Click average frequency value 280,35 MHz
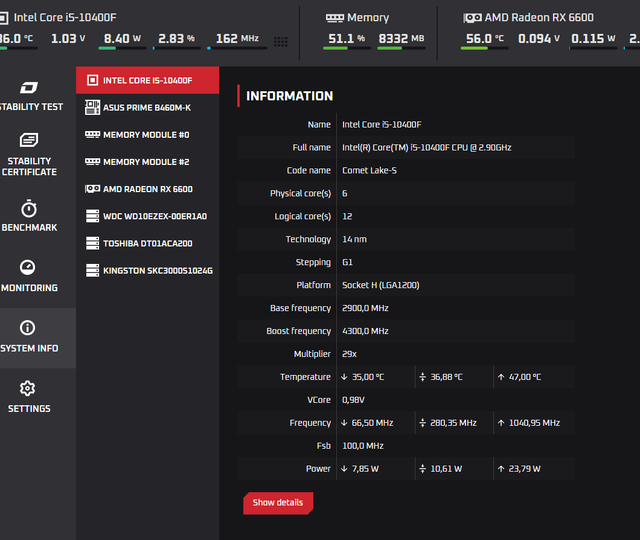The width and height of the screenshot is (640, 540). click(453, 423)
